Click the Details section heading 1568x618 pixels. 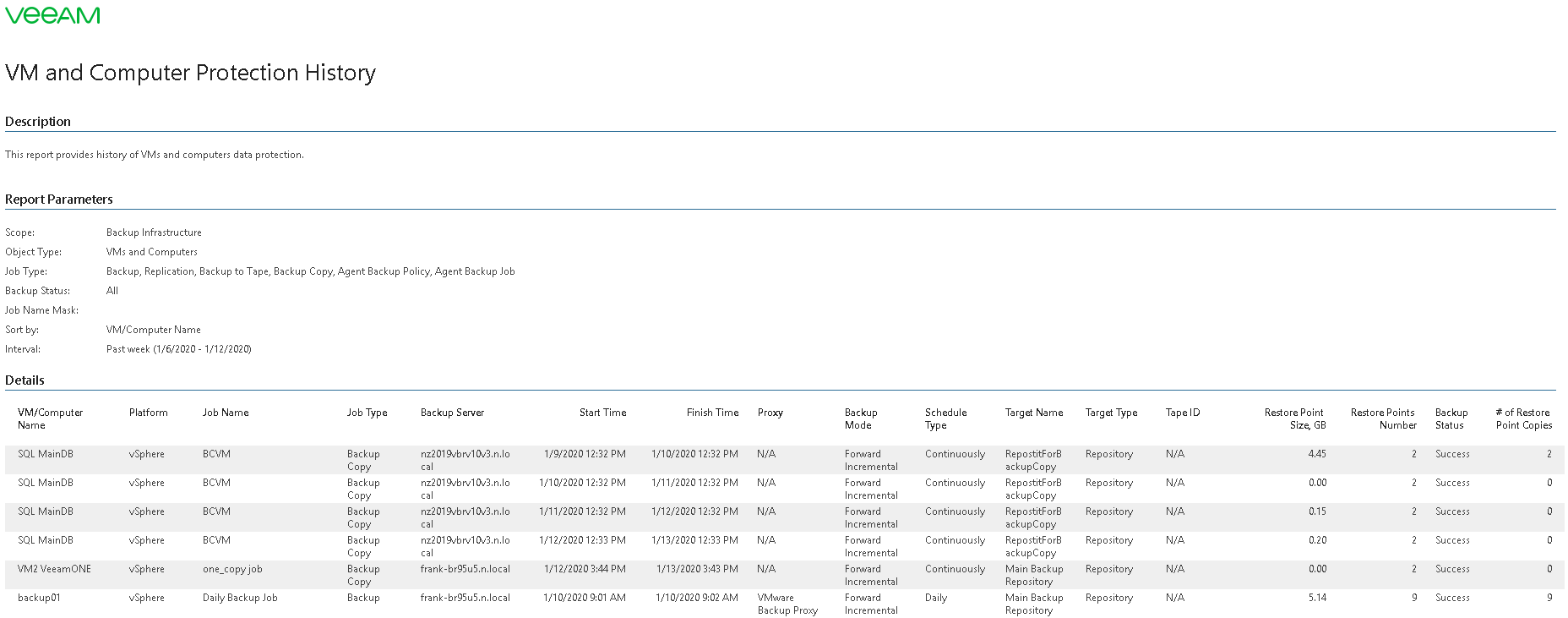(x=24, y=380)
